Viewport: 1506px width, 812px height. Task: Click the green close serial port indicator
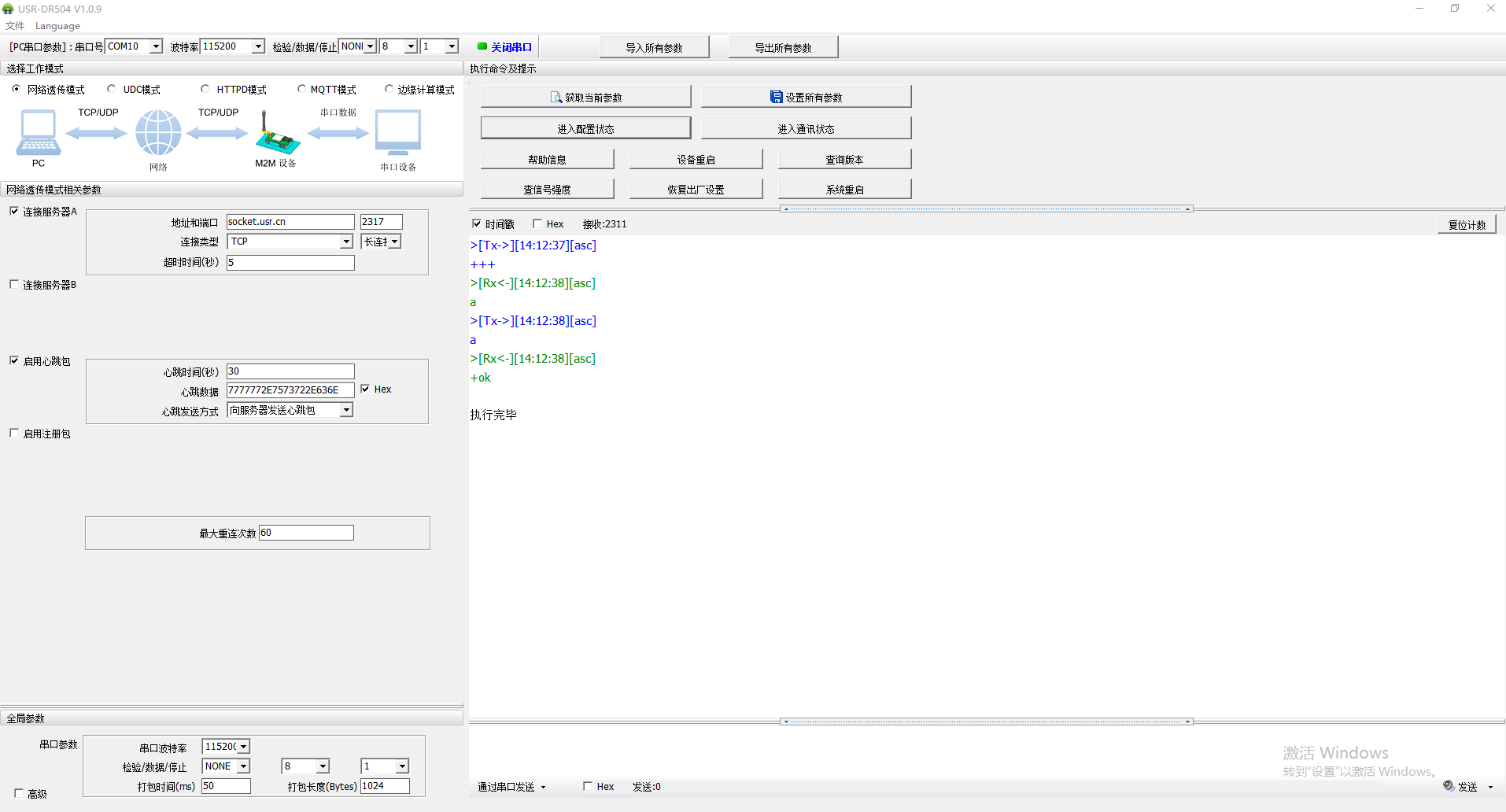(x=482, y=46)
